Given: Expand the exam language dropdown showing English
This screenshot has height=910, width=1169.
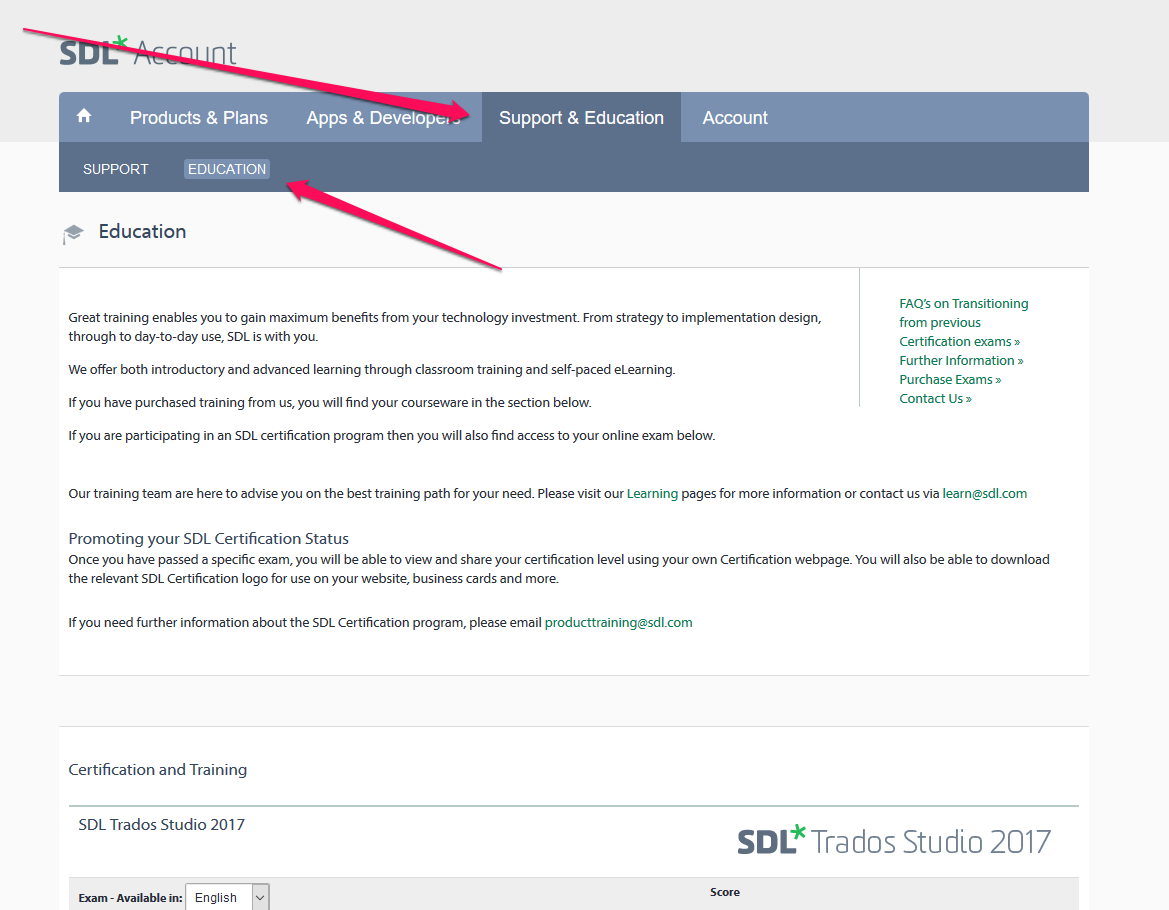Looking at the screenshot, I should 227,897.
